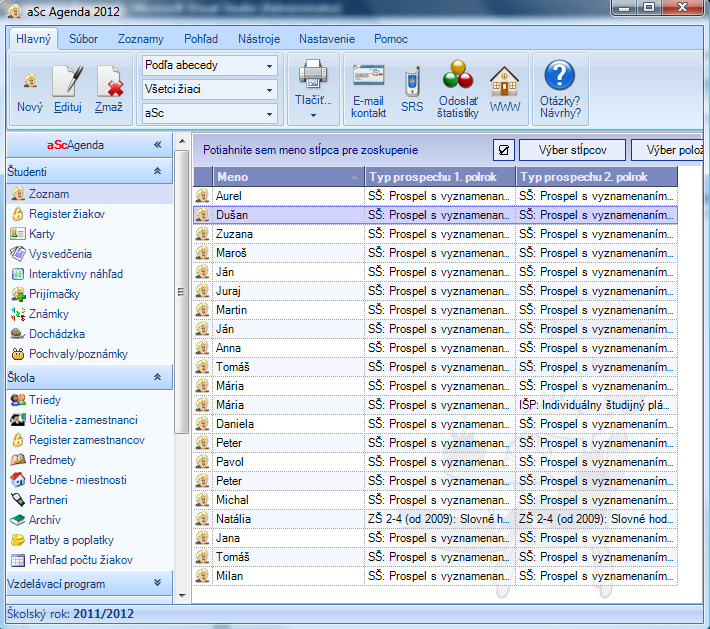Collapse the aScAgenda sidebar panel
The width and height of the screenshot is (710, 629).
(x=158, y=144)
